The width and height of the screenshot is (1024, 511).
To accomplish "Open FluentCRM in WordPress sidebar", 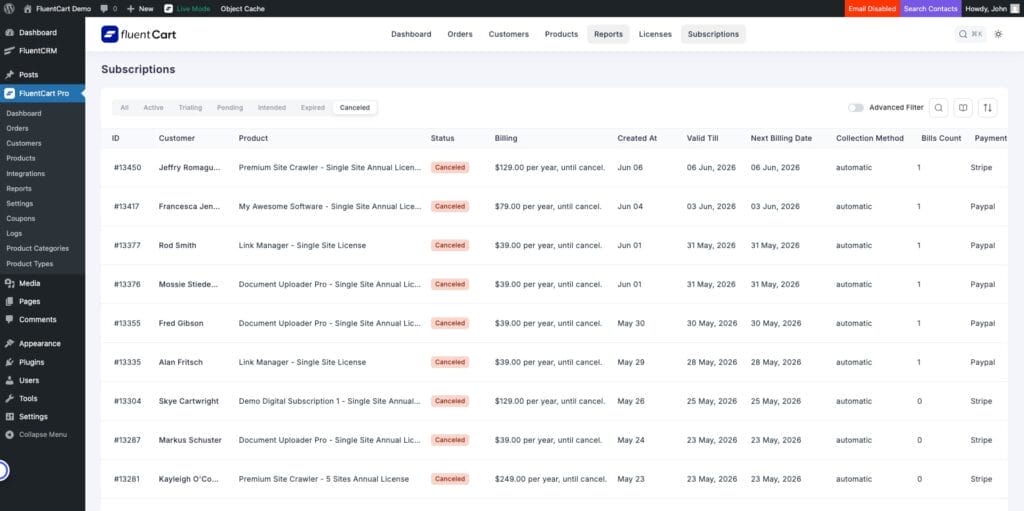I will point(42,50).
